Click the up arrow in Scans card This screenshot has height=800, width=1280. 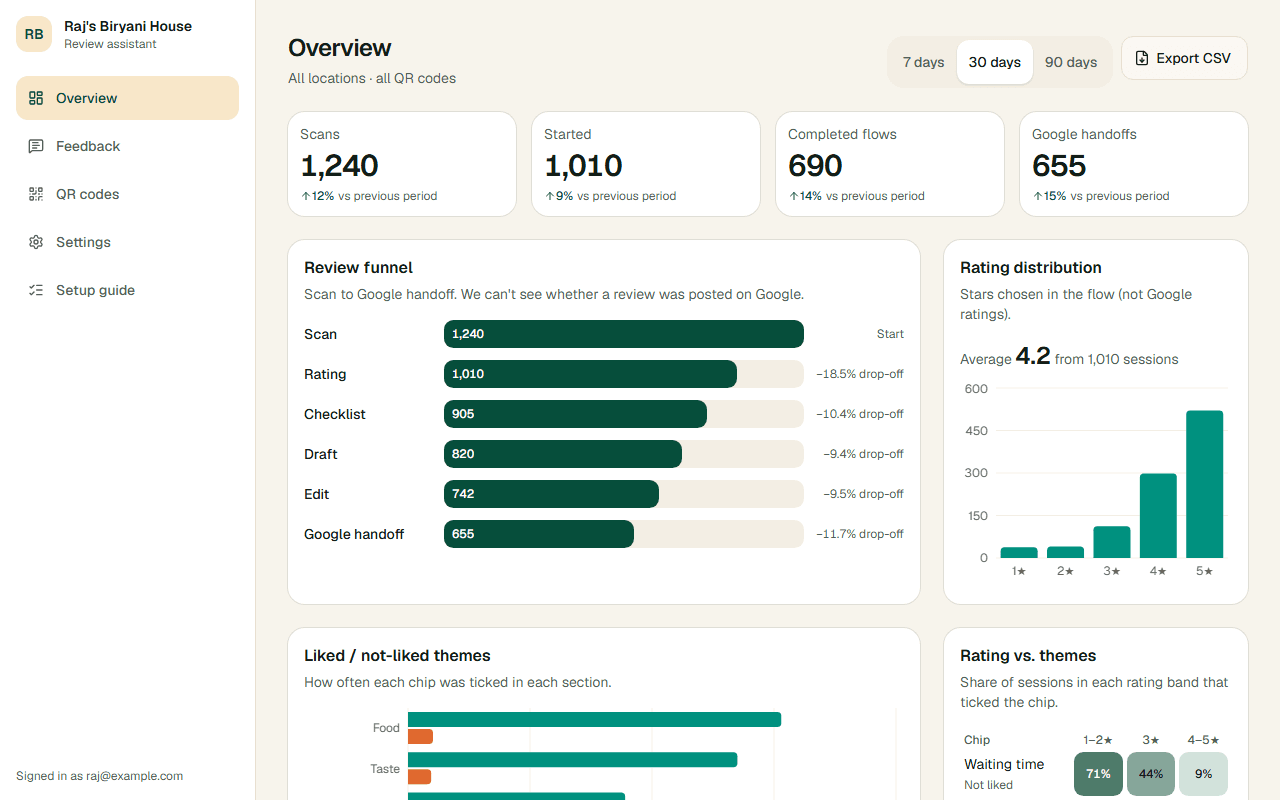305,196
